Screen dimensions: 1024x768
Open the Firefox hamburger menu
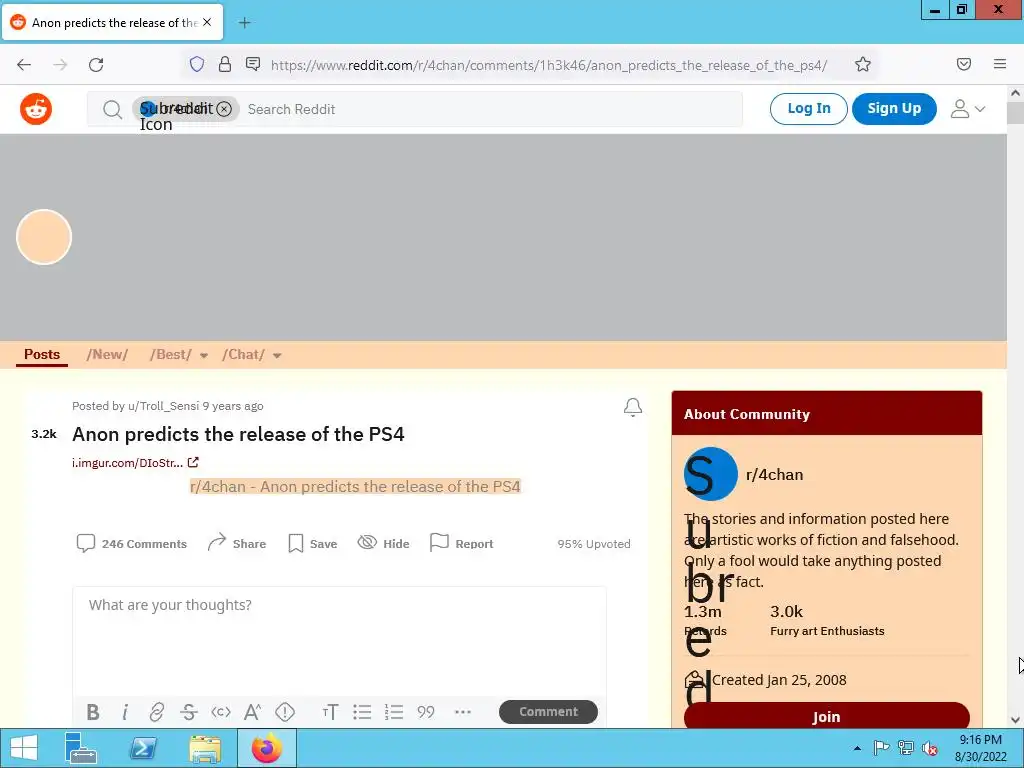[1000, 64]
